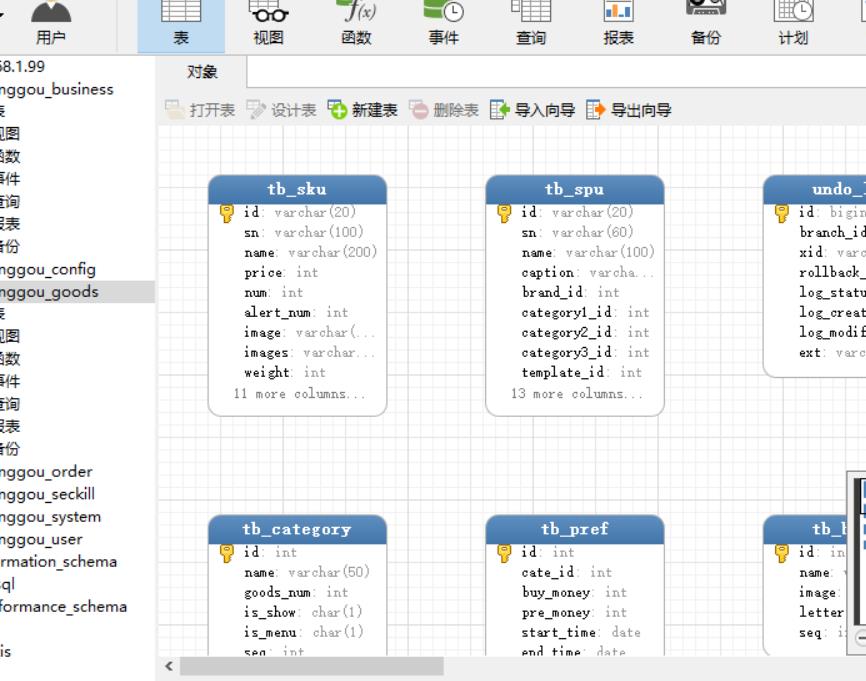Open the 函数 (Function) toolbar icon

tap(356, 24)
